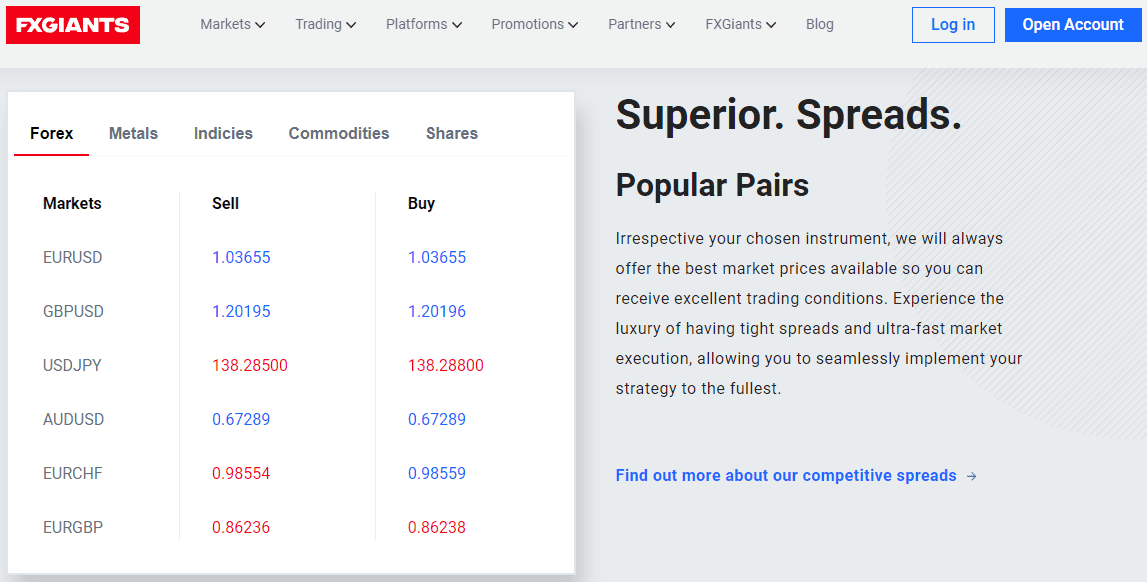Open the Trading dropdown

tap(325, 24)
